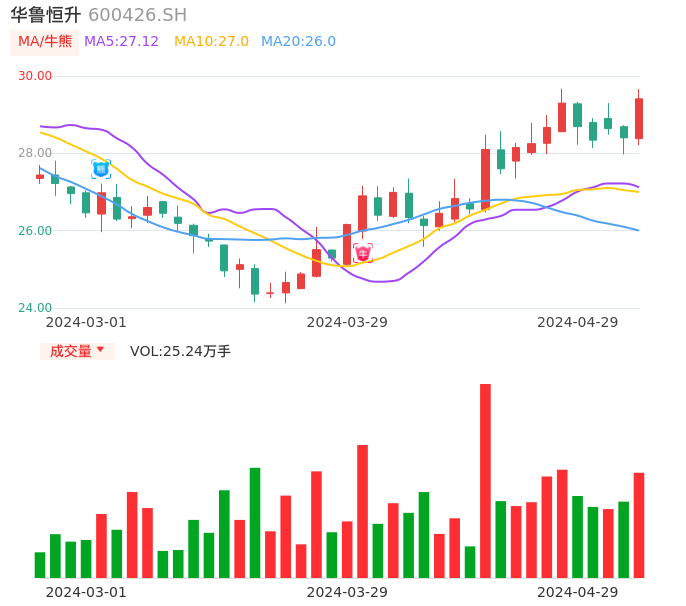Screen dimensions: 686x606
Task: Click the MA5:27.12 legend label
Action: coord(121,42)
